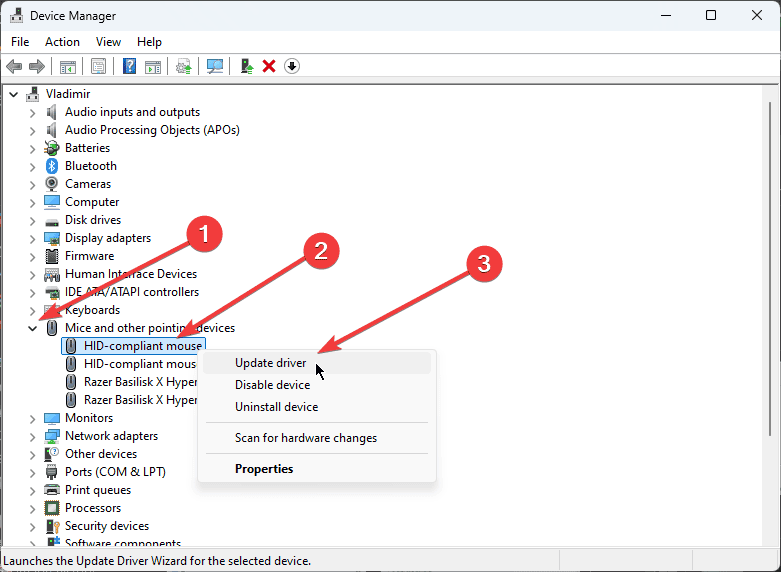Expand the Audio inputs and outputs node

(x=33, y=113)
